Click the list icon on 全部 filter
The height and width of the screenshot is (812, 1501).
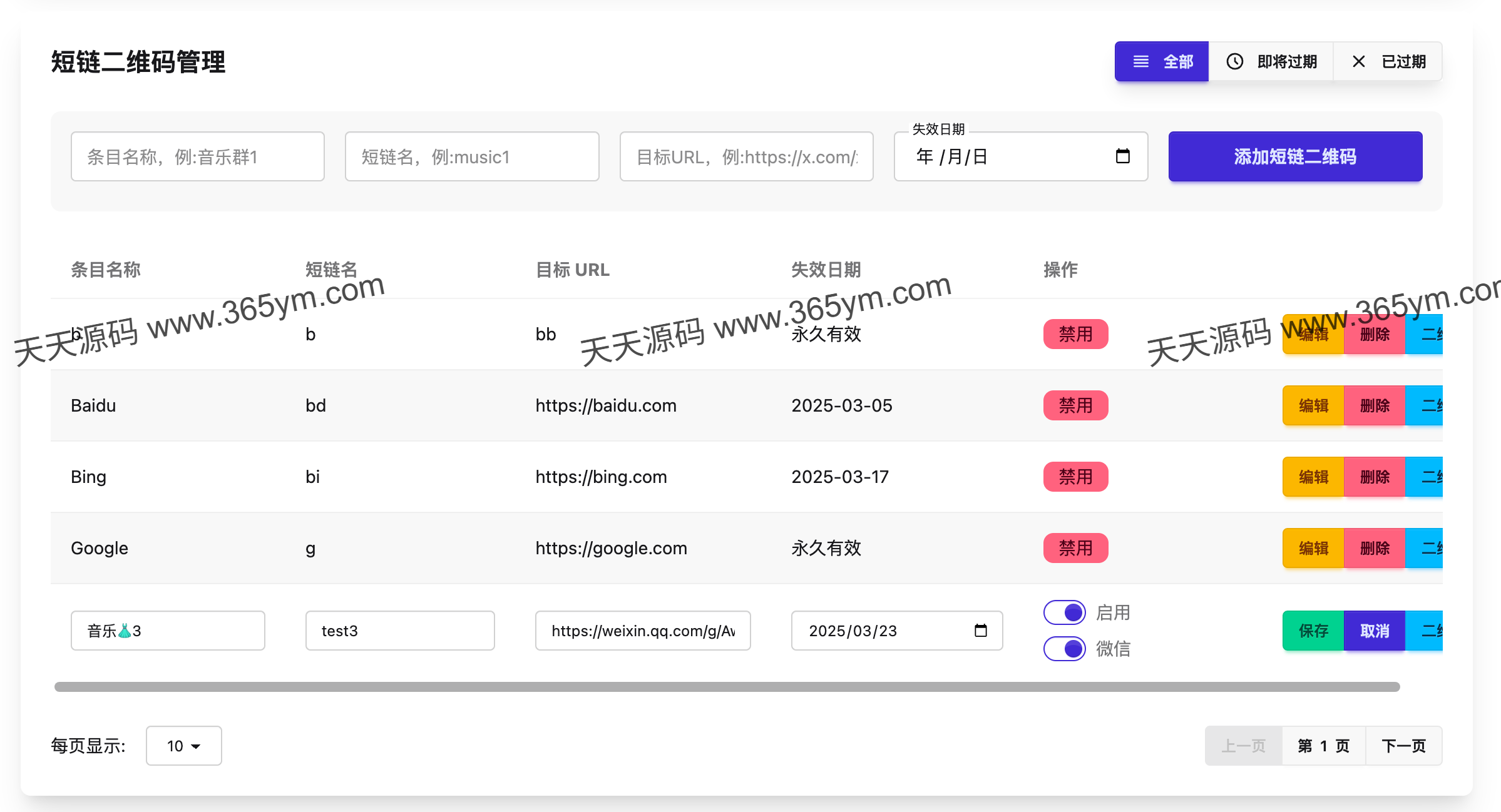tap(1140, 61)
